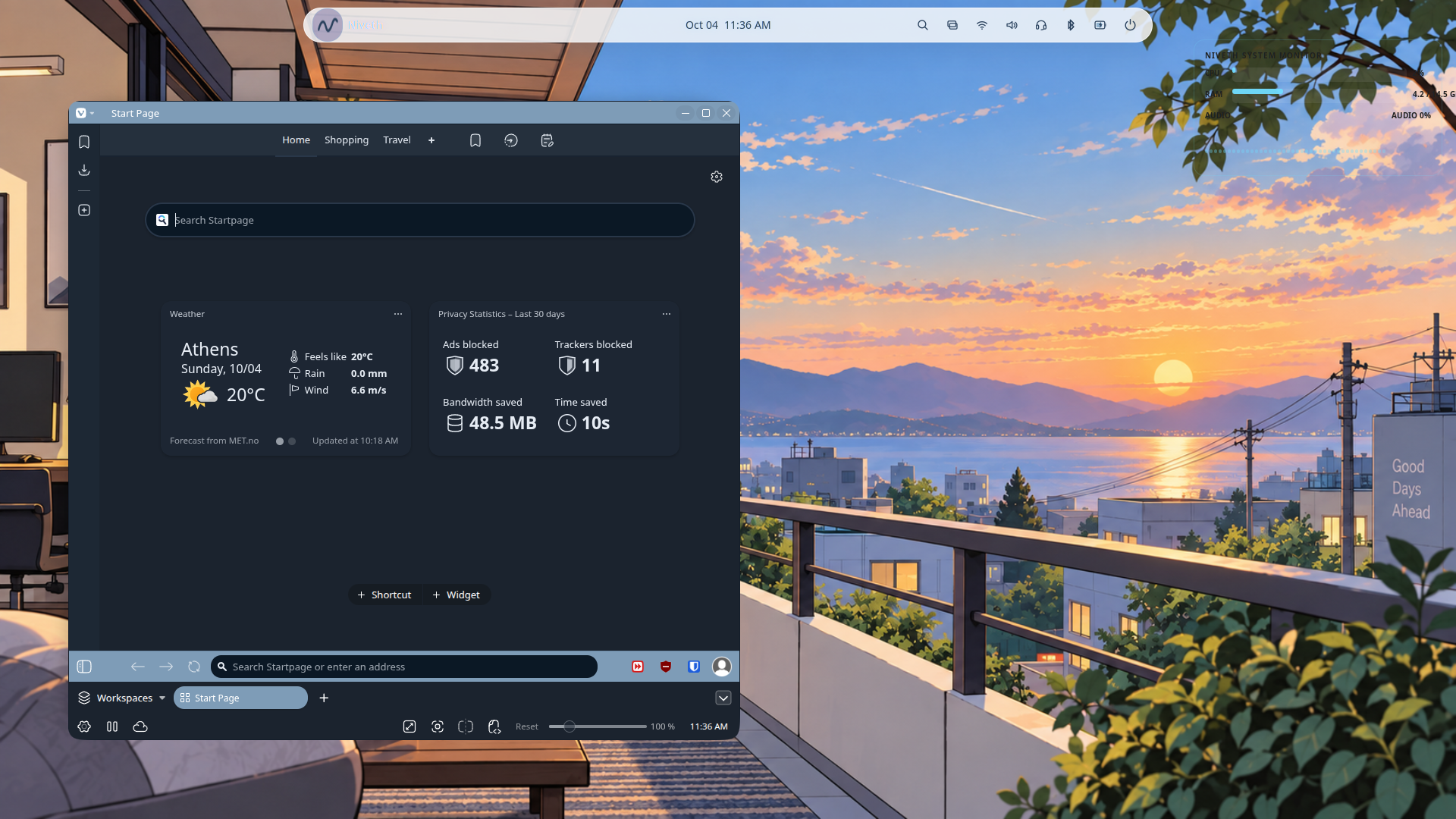Switch to the Shopping tab
The width and height of the screenshot is (1456, 819).
point(347,140)
